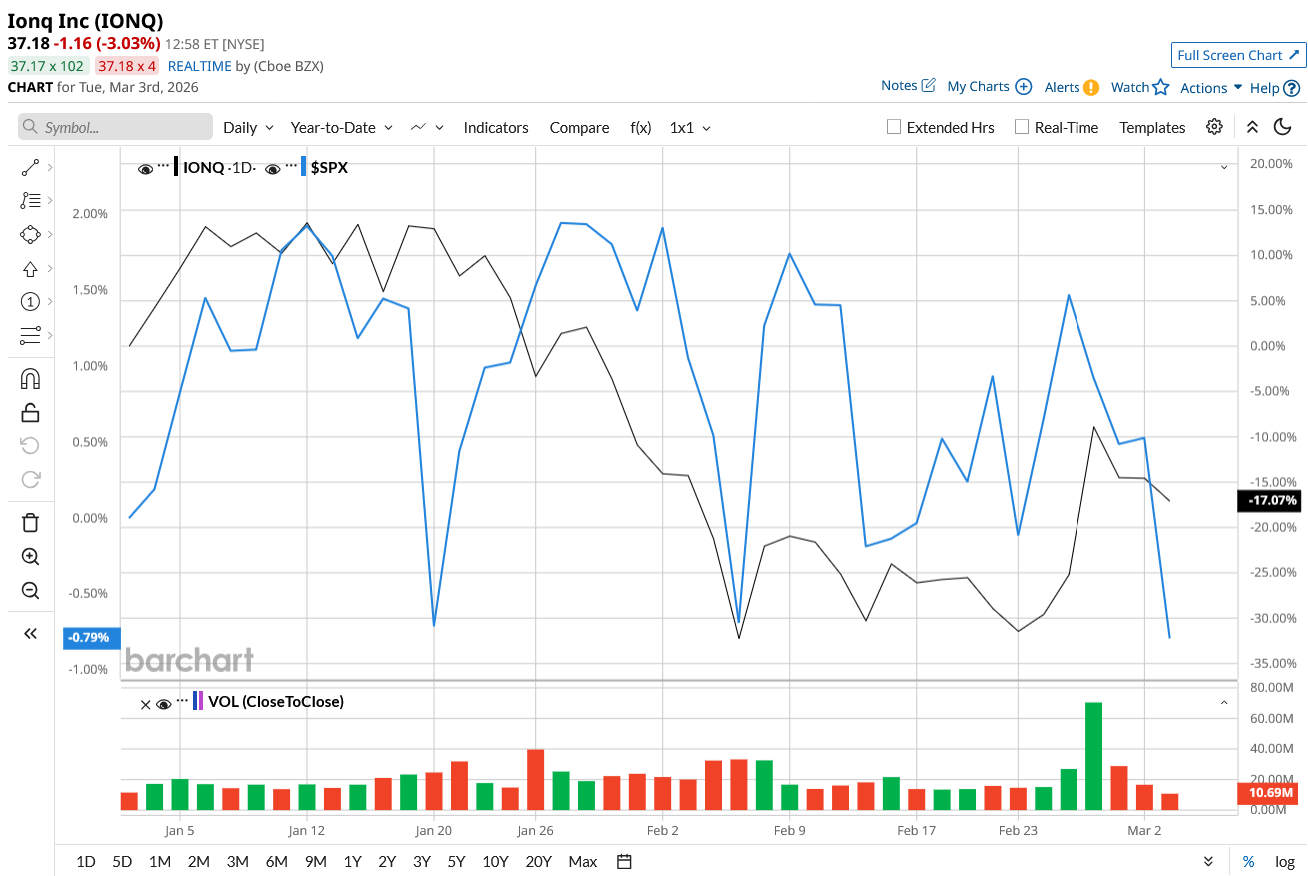Open the $SPX series options menu

tap(291, 166)
